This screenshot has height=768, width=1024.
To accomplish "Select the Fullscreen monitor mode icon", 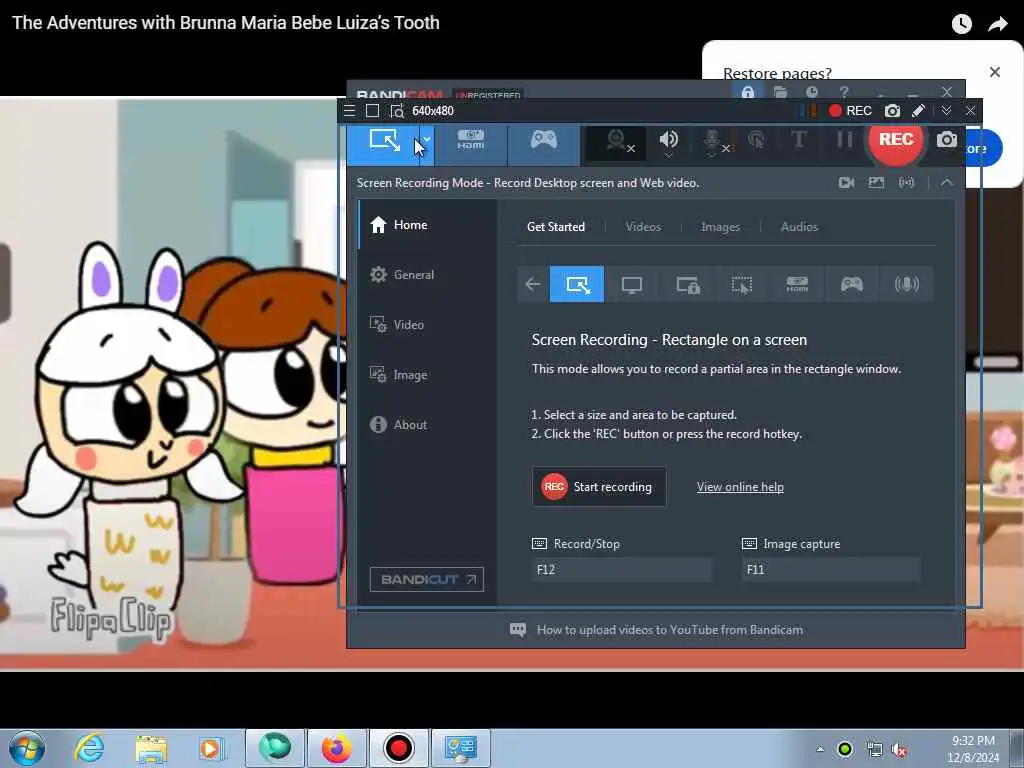I will [632, 284].
